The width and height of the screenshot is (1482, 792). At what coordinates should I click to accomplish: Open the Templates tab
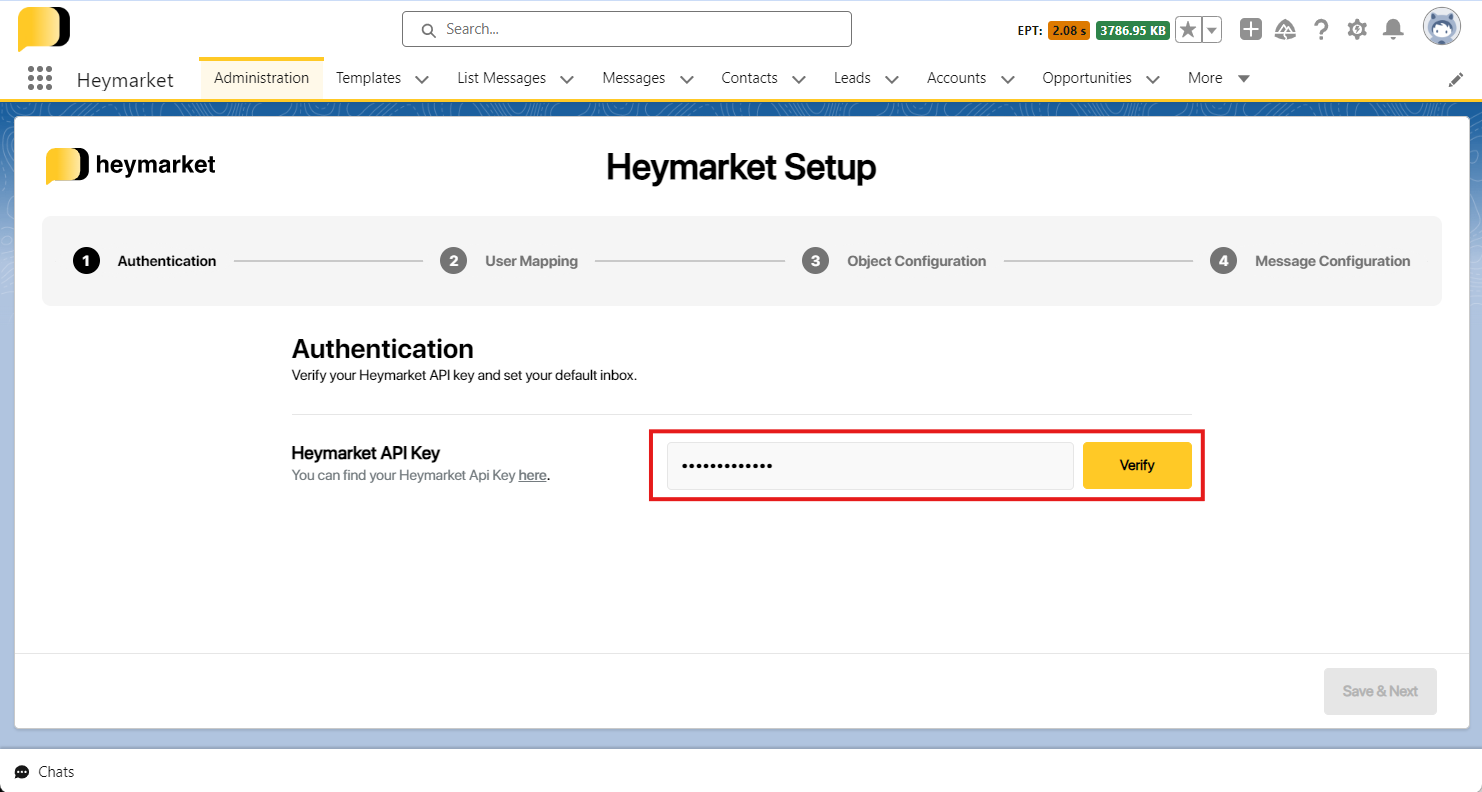[x=368, y=78]
